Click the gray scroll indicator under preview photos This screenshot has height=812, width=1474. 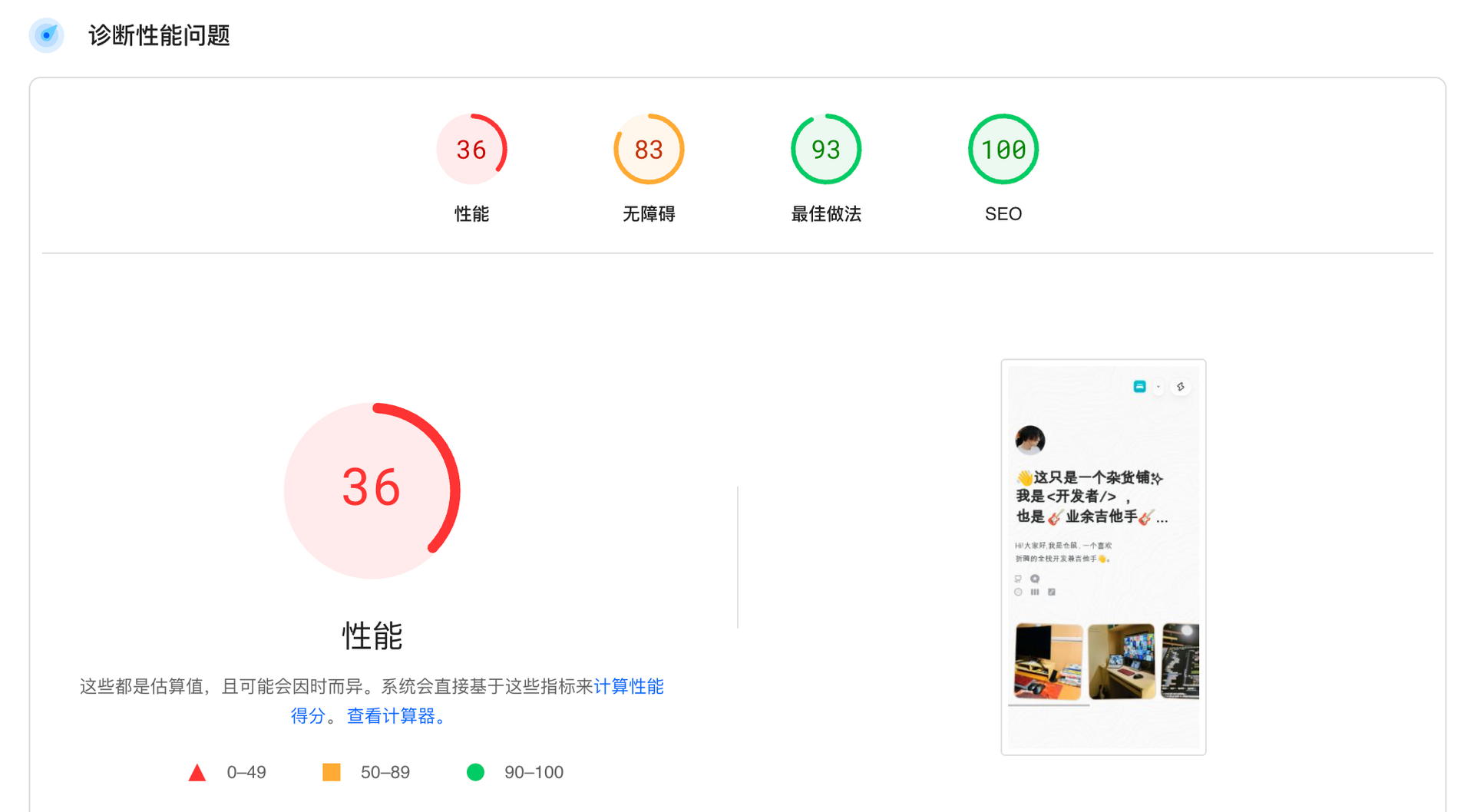pyautogui.click(x=1048, y=705)
